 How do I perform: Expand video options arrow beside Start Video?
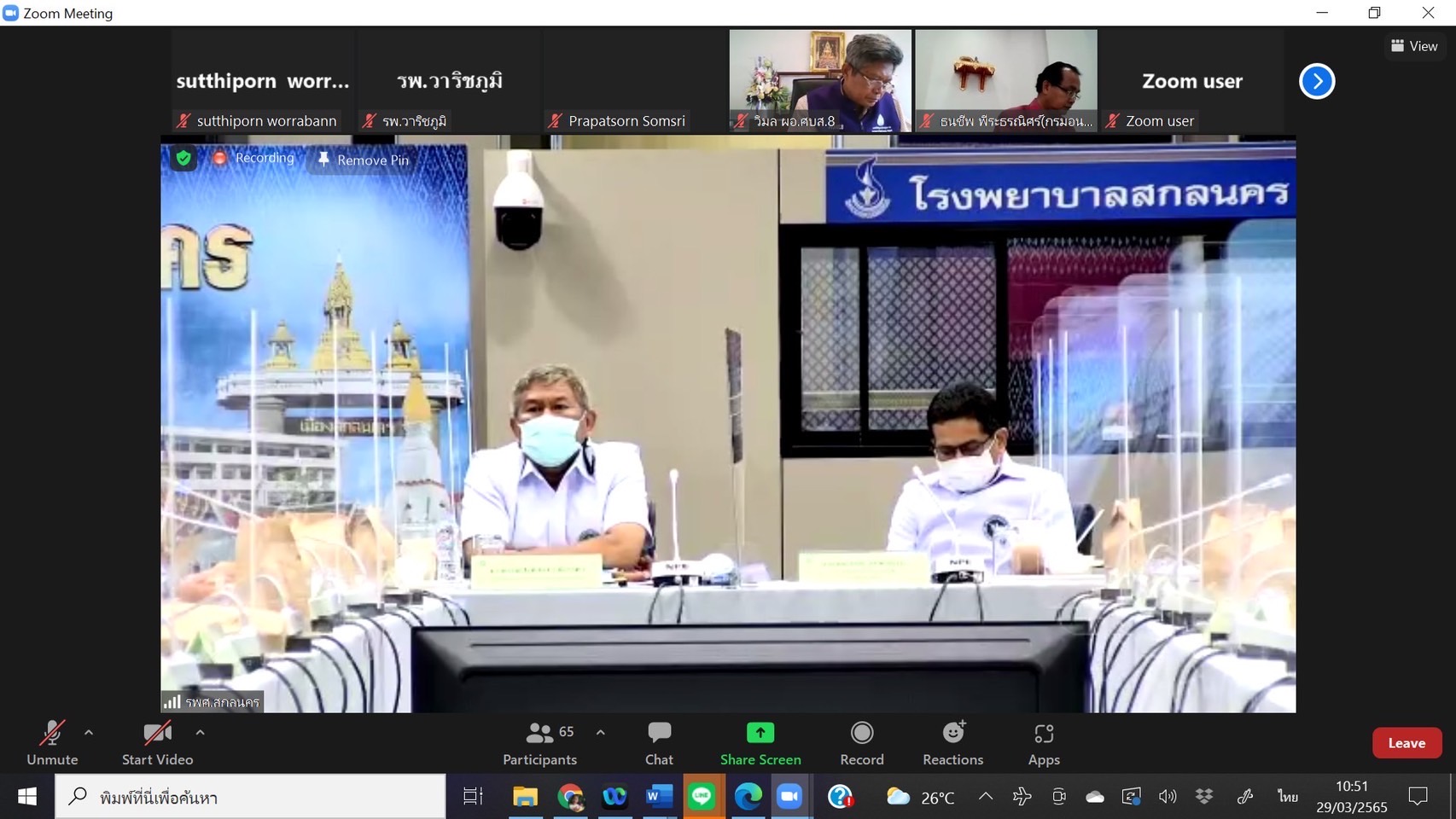point(200,732)
